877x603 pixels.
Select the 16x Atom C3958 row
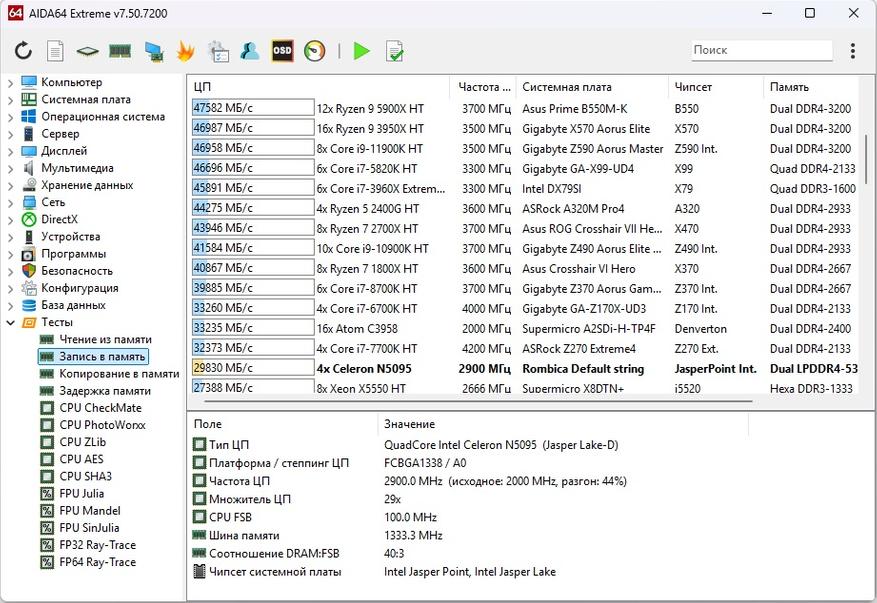coord(524,328)
